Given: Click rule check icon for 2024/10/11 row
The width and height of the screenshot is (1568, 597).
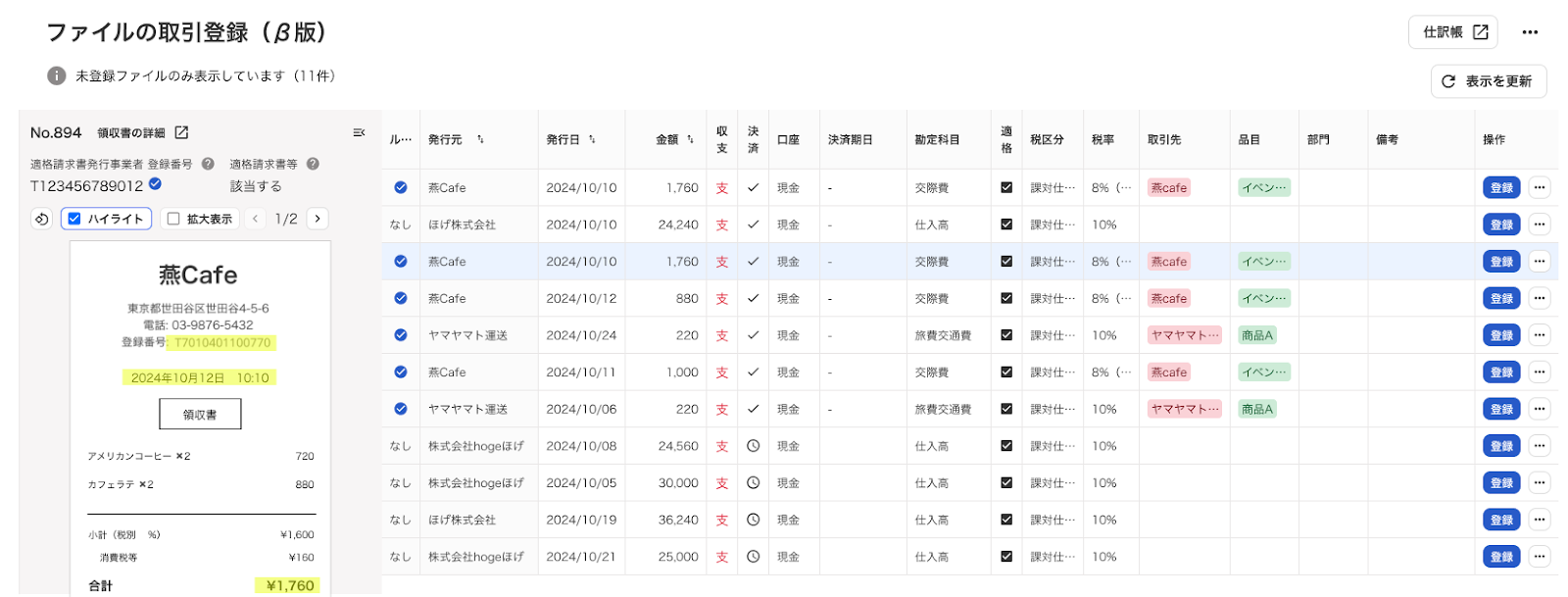Looking at the screenshot, I should 401,373.
